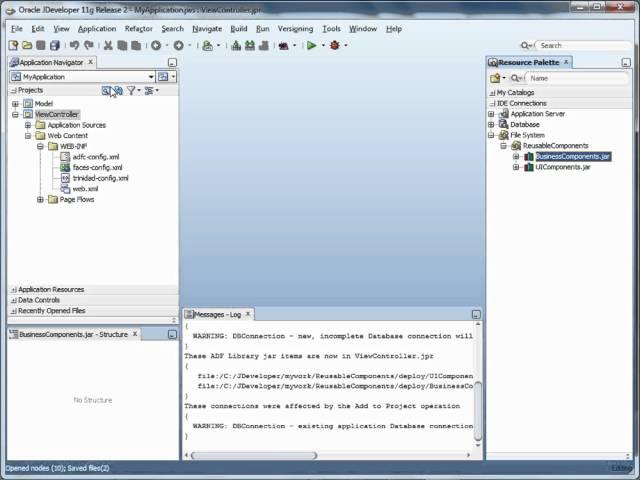Select faces-config.xml in the project tree
The width and height of the screenshot is (640, 480).
[x=97, y=168]
